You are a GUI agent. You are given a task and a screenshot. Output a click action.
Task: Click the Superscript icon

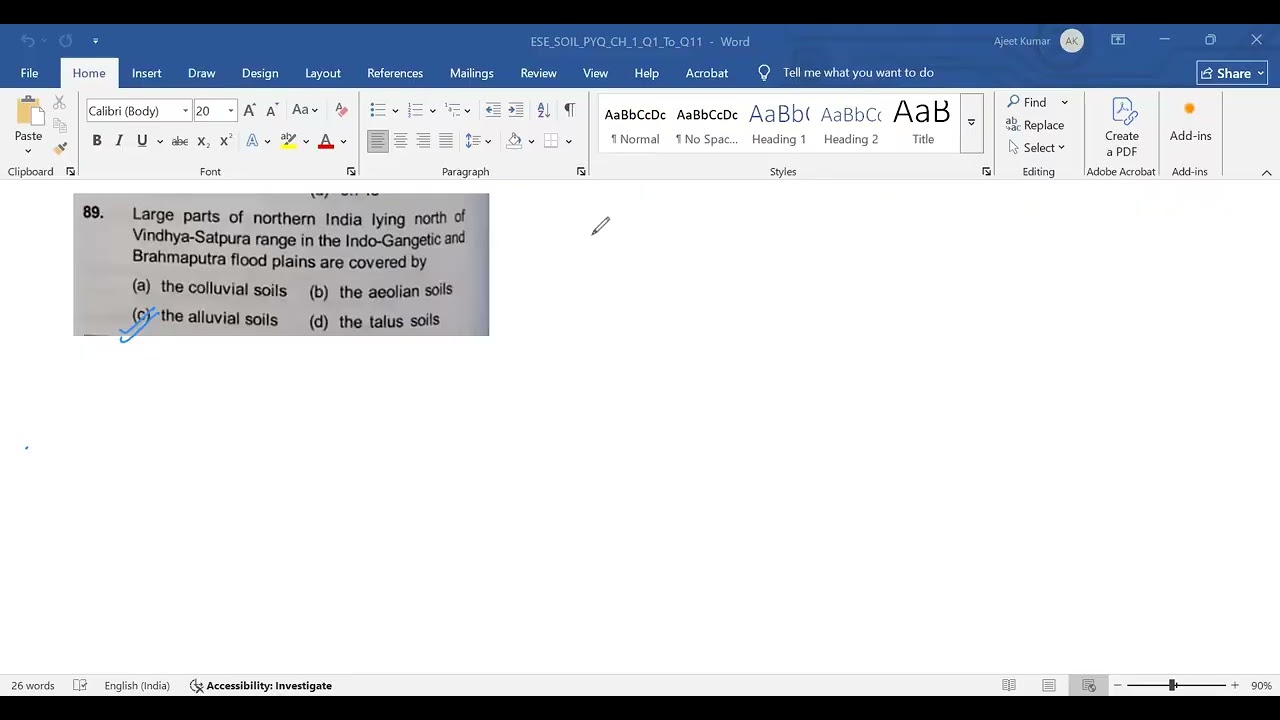(225, 141)
